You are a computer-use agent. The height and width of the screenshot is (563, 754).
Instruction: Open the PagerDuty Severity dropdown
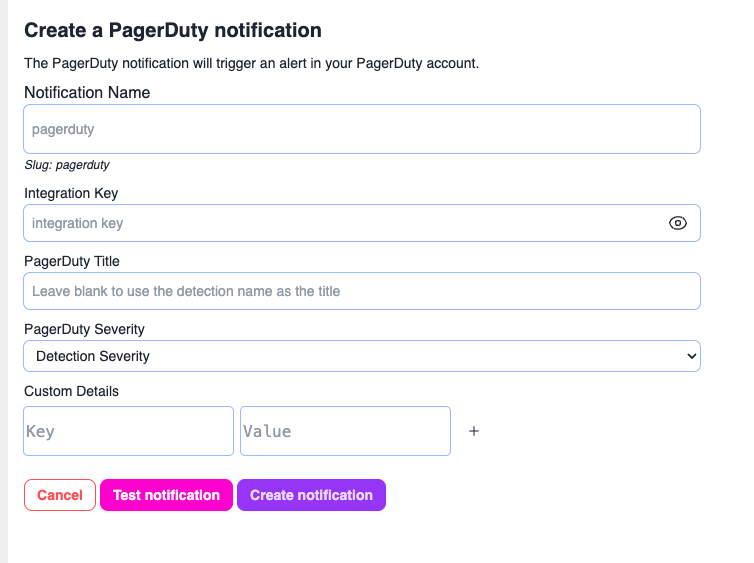coord(361,356)
